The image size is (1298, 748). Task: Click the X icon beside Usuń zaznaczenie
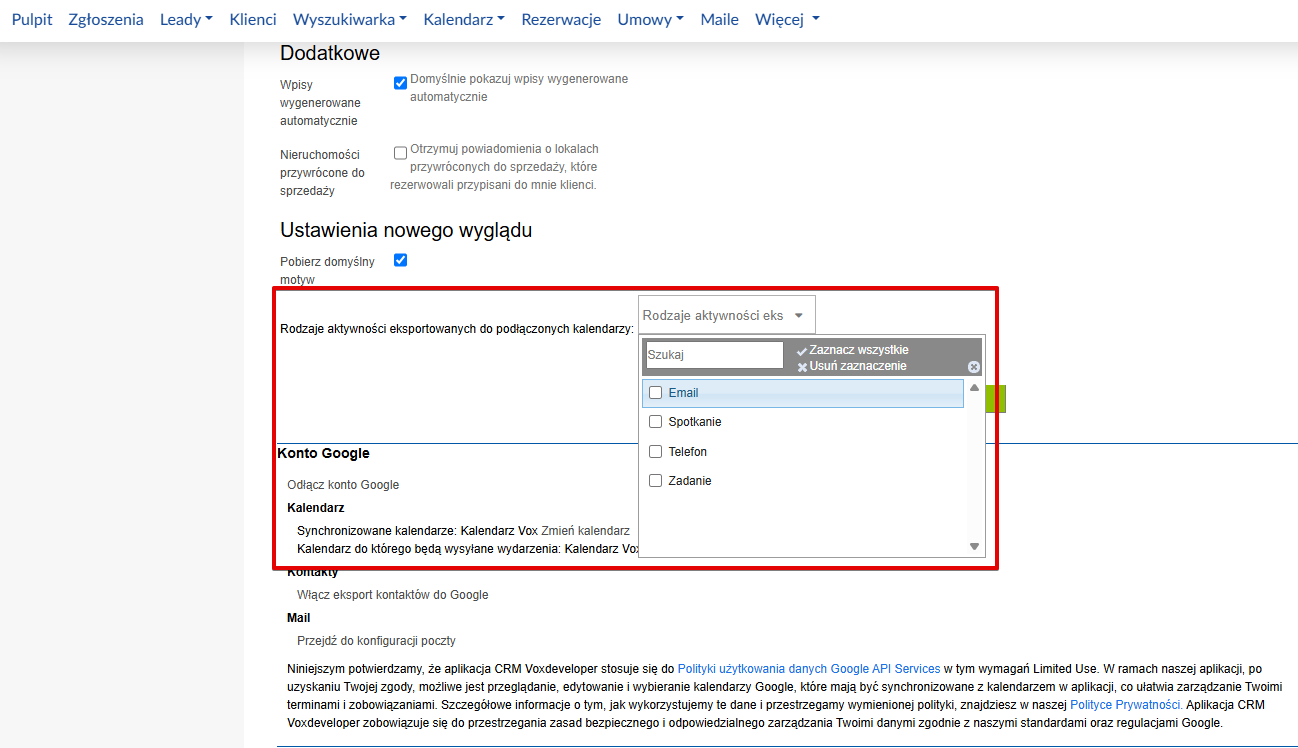(802, 367)
